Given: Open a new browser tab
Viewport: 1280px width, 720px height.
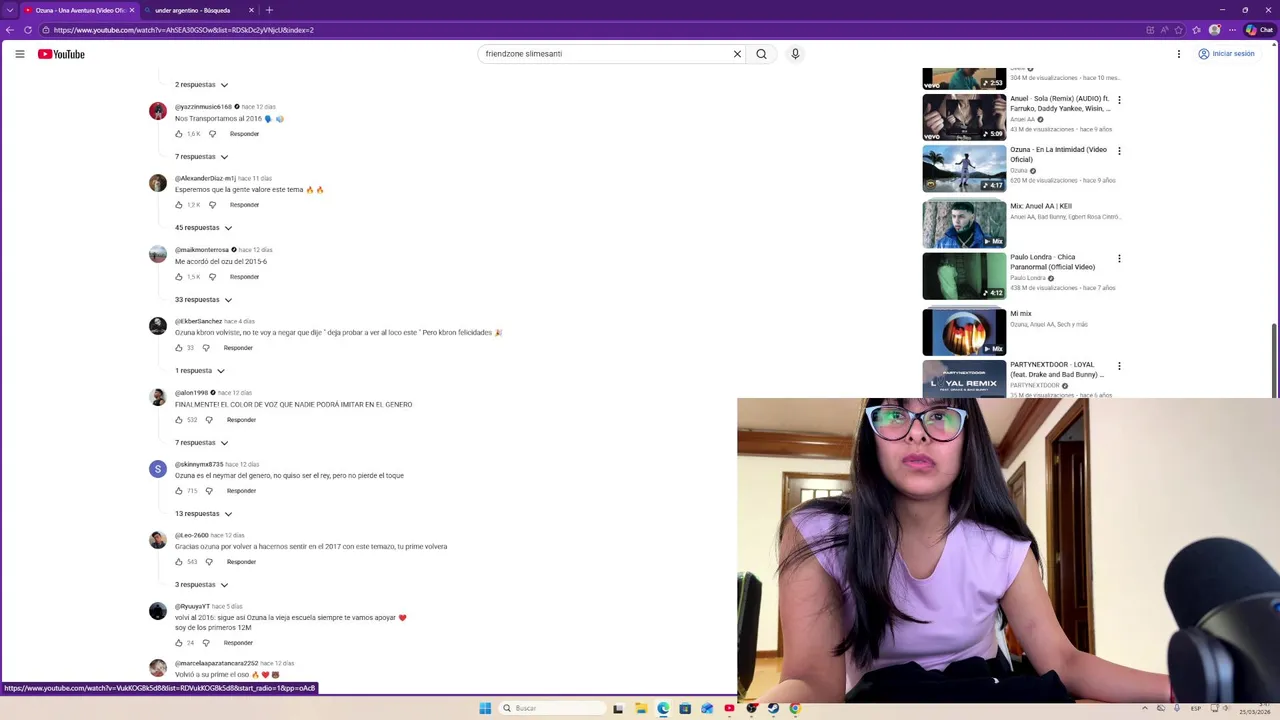Looking at the screenshot, I should tap(269, 10).
